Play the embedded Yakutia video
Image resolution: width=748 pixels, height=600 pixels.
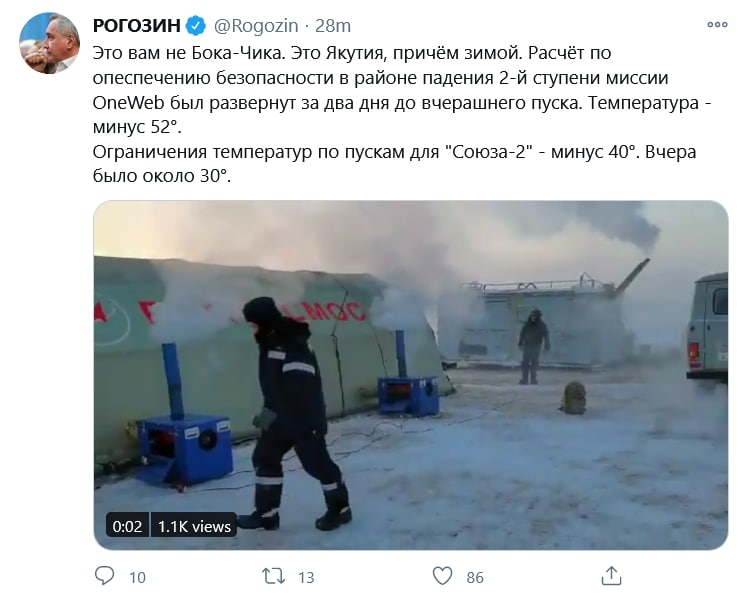(x=411, y=375)
